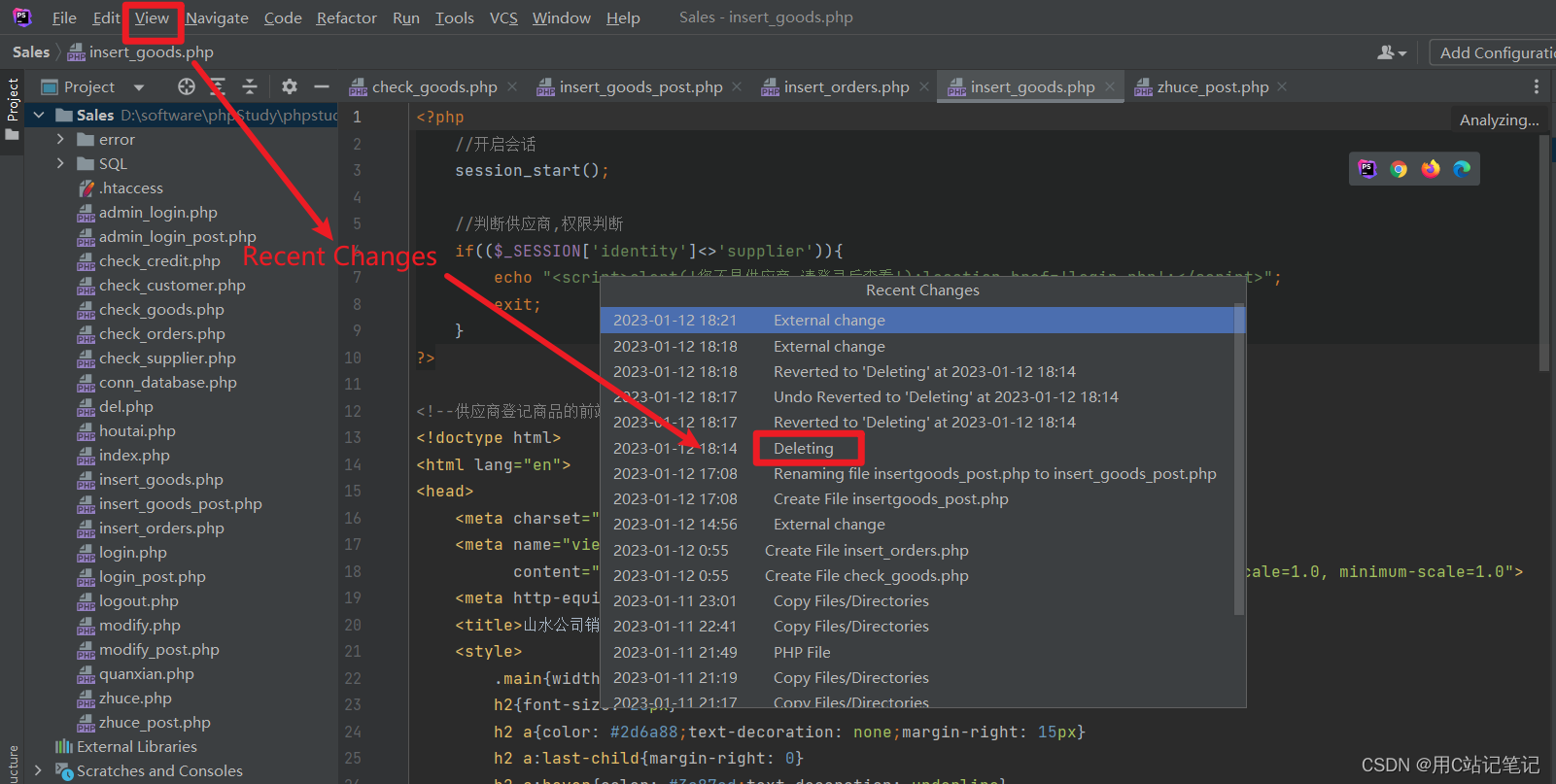This screenshot has height=784, width=1556.
Task: Open the VCS menu
Action: 503,17
